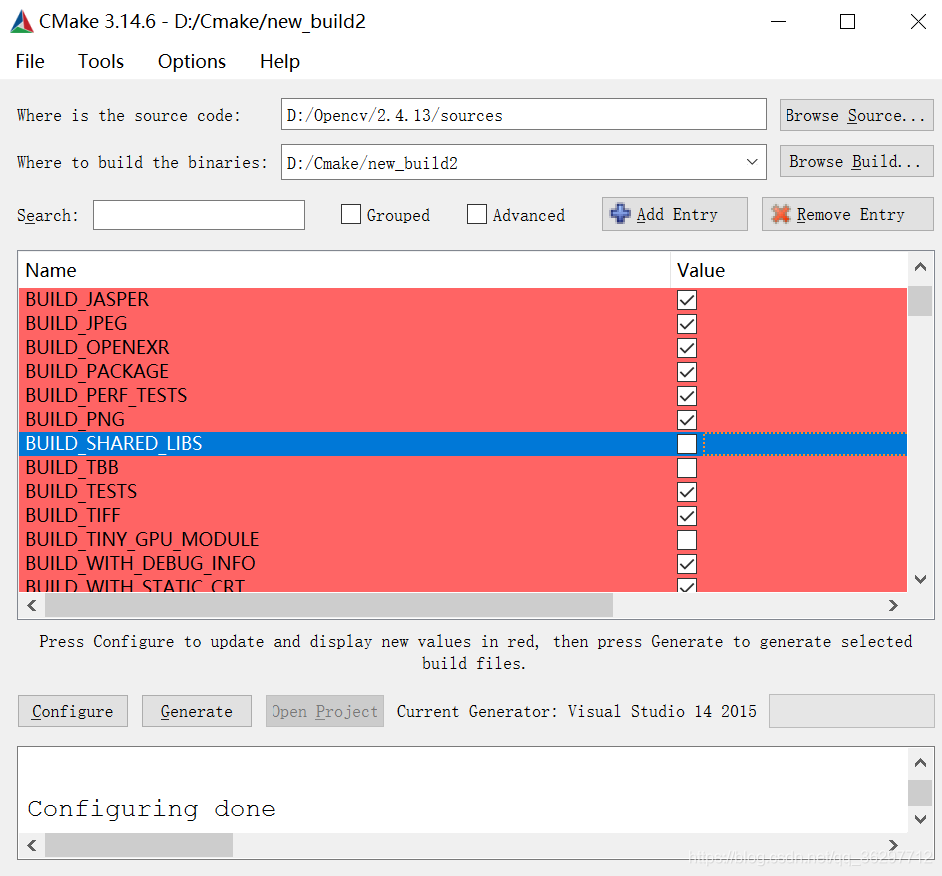This screenshot has width=942, height=876.
Task: Select the BUILD_JPEG row name
Action: (x=76, y=323)
